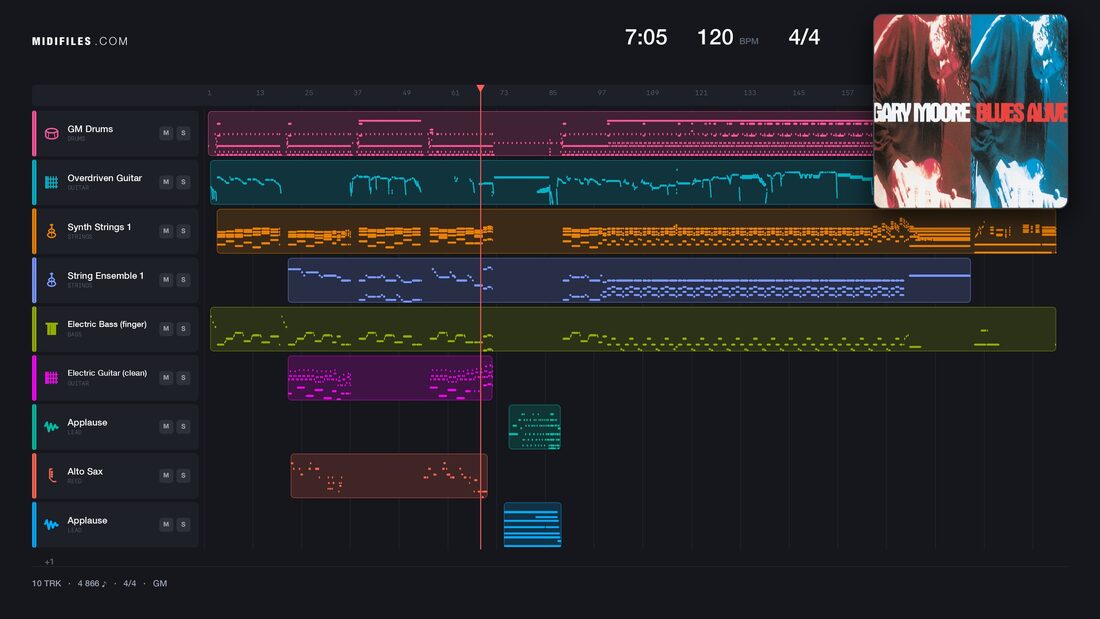Click the magenta Electric Guitar (clean) clip
Viewport: 1100px width, 619px height.
pos(390,378)
